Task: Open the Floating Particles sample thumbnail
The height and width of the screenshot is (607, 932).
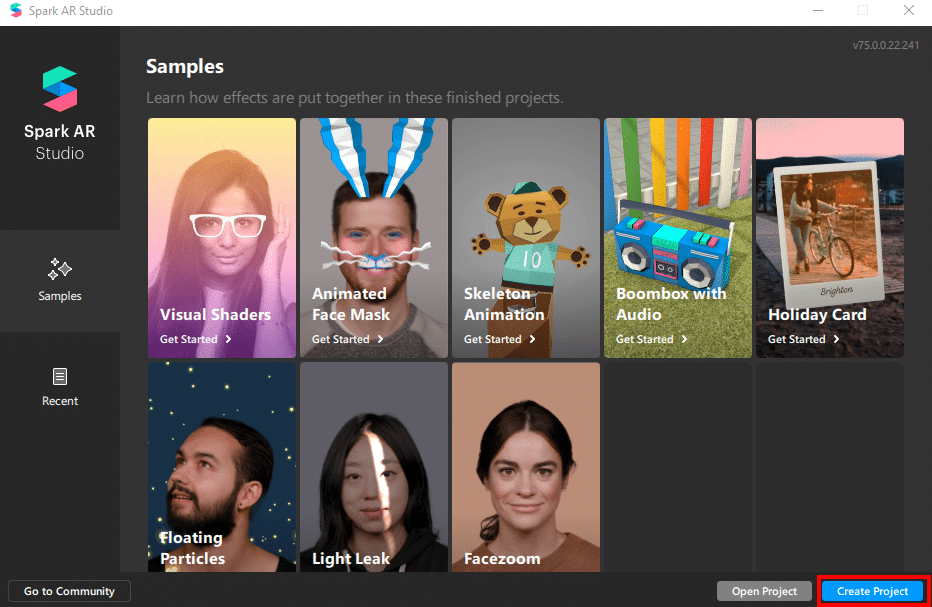Action: click(x=222, y=467)
